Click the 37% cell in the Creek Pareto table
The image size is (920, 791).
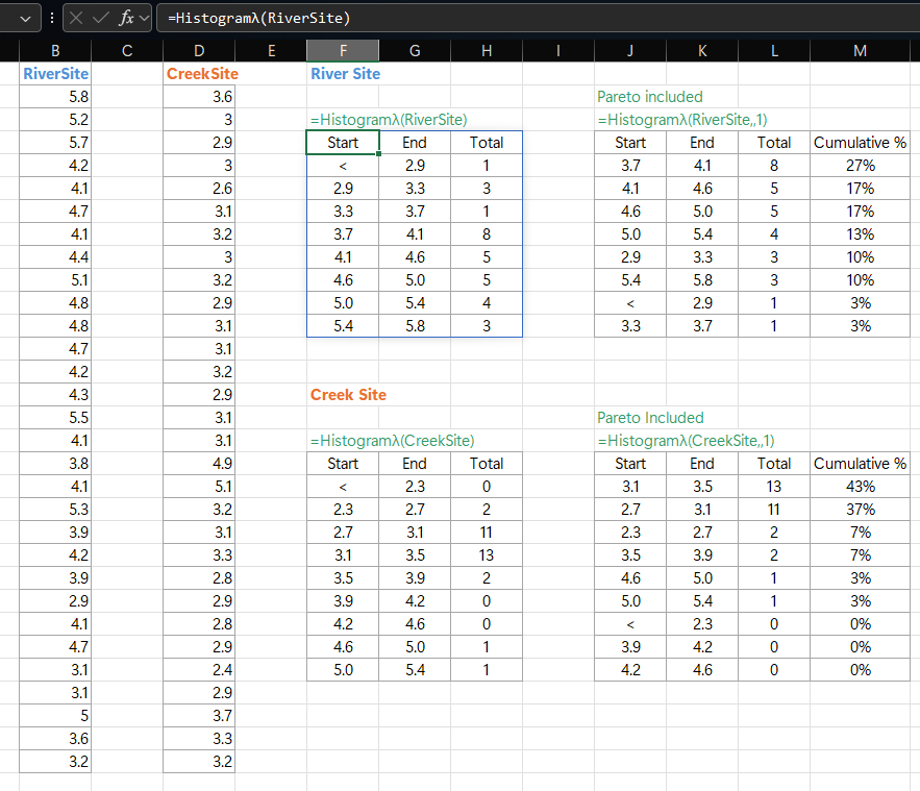point(860,509)
